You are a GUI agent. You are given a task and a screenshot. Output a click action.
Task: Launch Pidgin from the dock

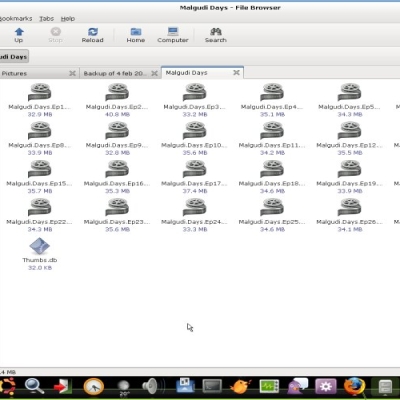coord(297,387)
